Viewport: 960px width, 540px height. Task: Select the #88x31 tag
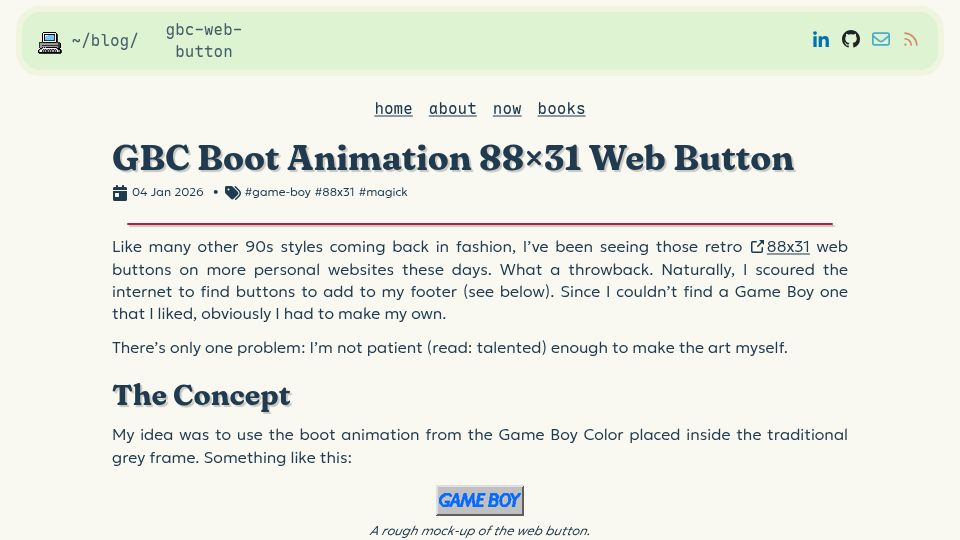tap(334, 192)
